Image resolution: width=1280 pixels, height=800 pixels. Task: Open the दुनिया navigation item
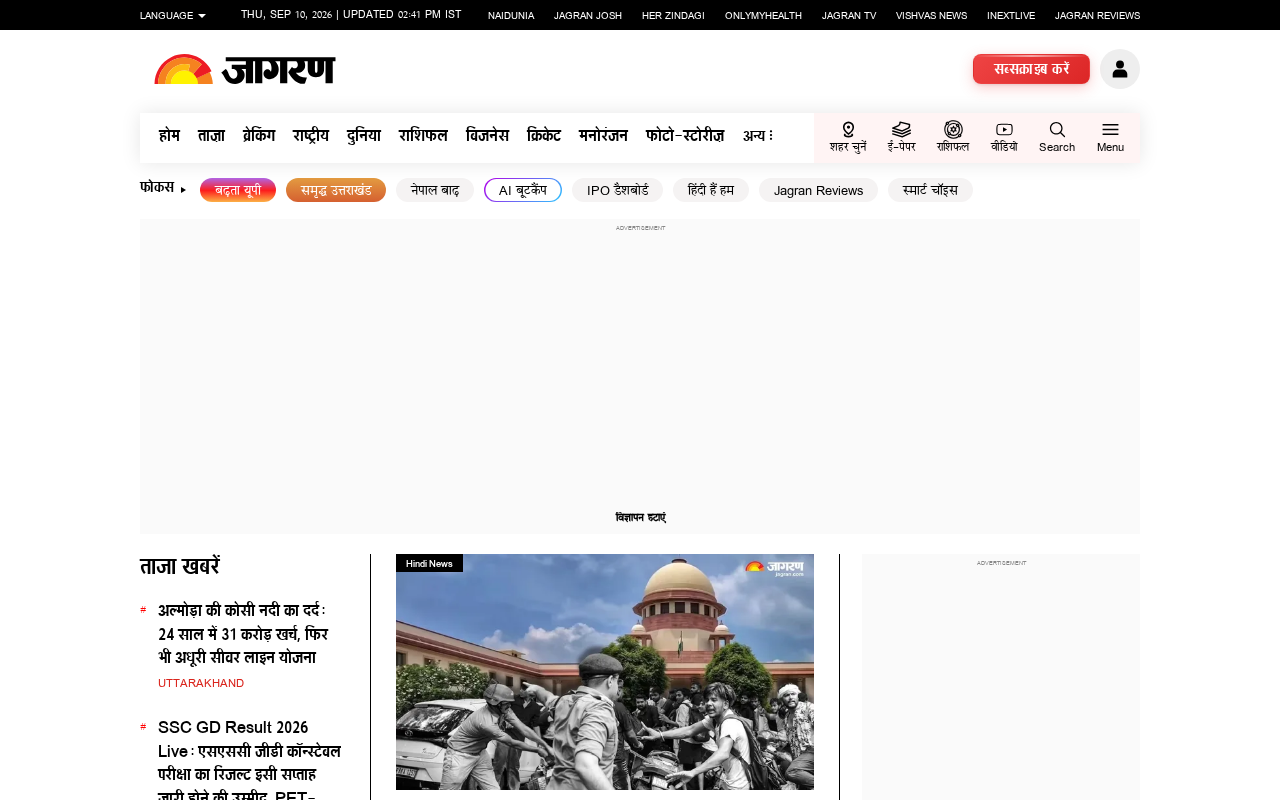(364, 136)
